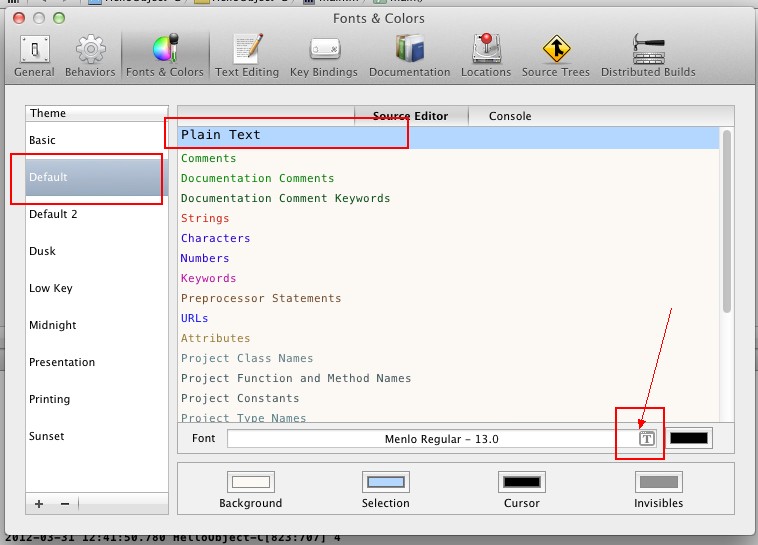
Task: Select the Project Type Names row
Action: [x=449, y=417]
